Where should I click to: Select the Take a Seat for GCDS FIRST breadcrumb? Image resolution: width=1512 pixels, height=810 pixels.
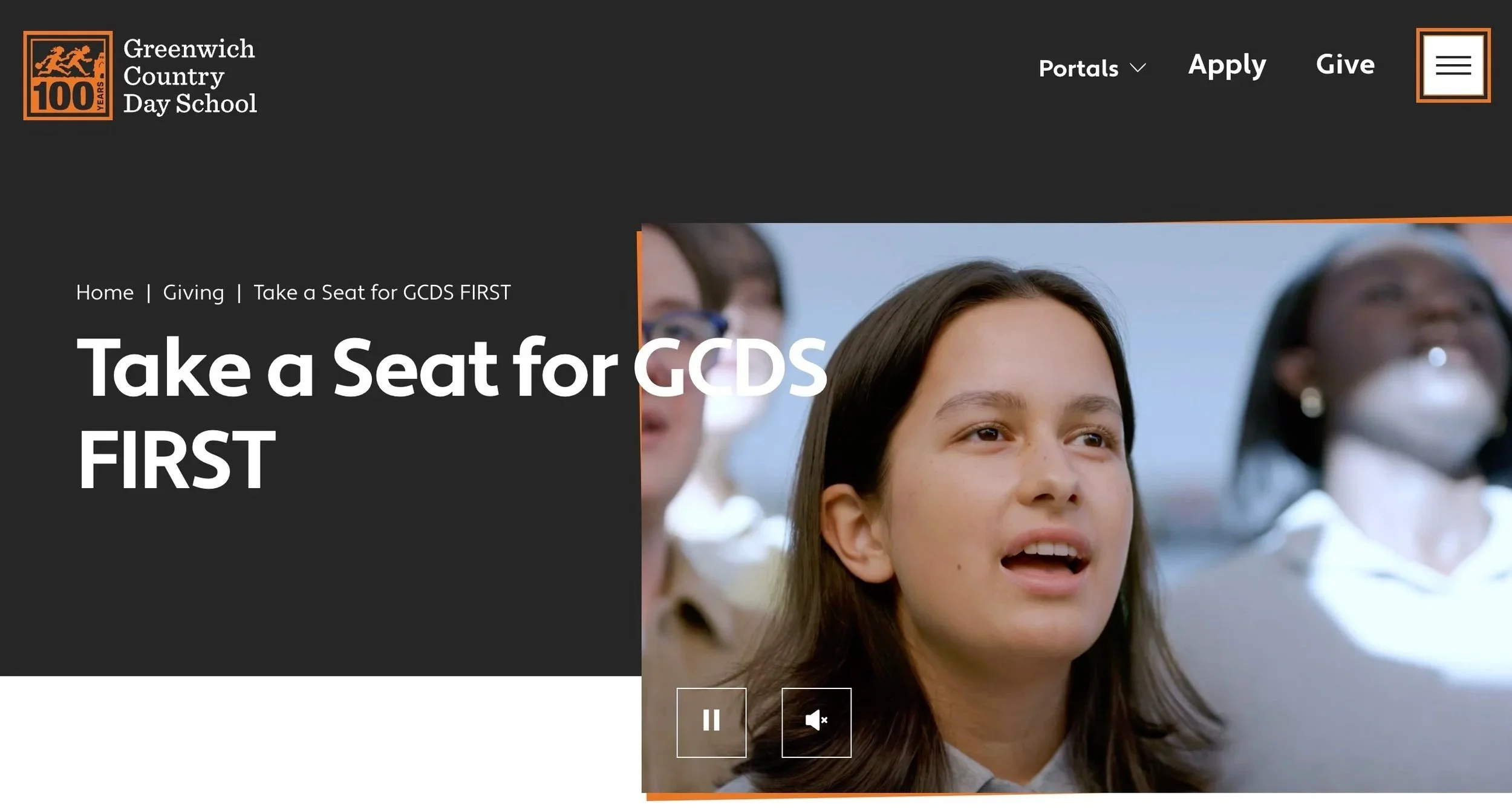click(x=382, y=293)
